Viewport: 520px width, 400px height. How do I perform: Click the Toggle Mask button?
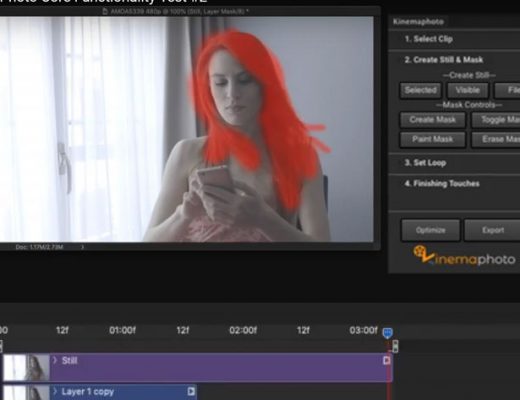496,120
